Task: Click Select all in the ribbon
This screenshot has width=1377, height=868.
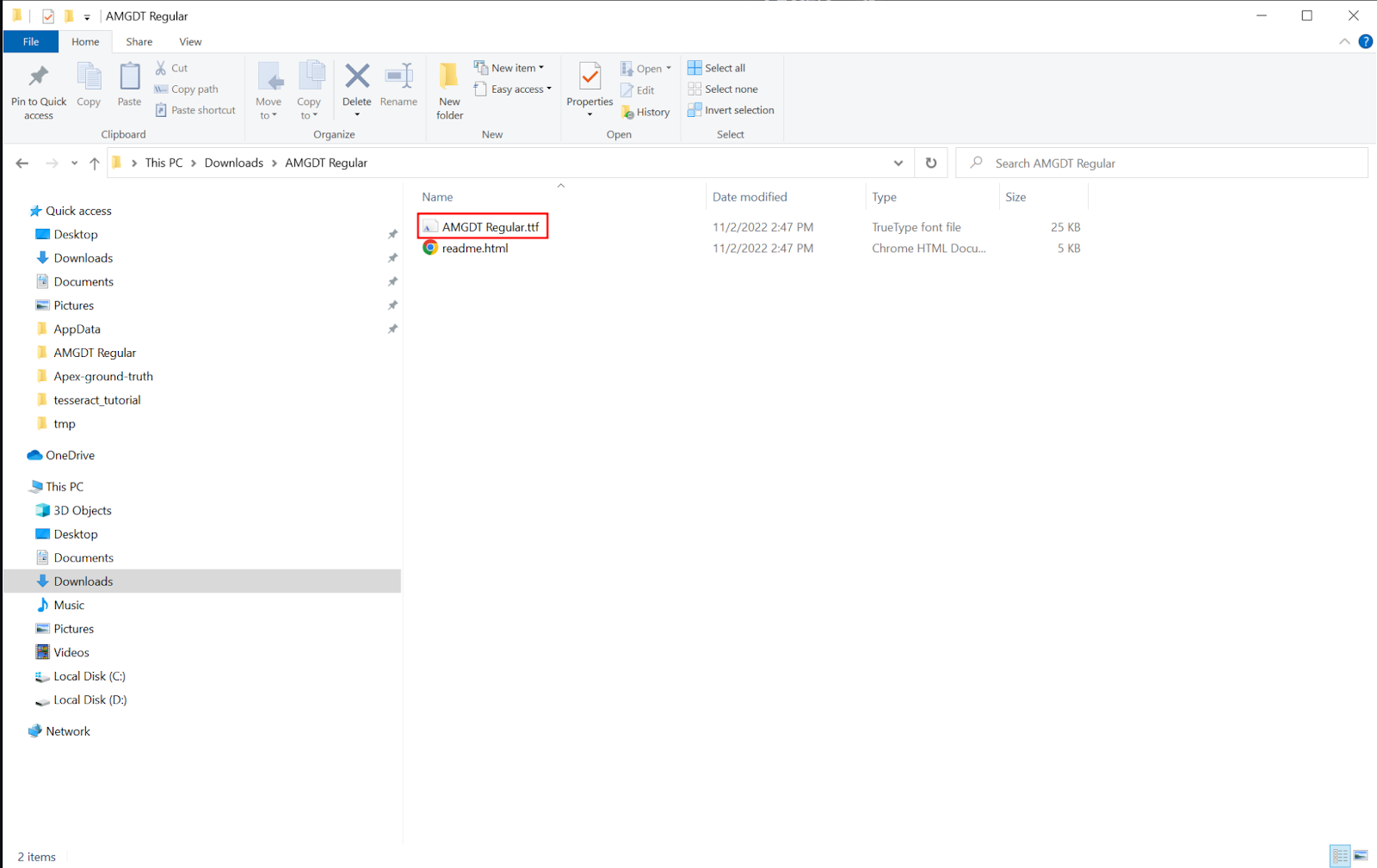Action: 717,68
